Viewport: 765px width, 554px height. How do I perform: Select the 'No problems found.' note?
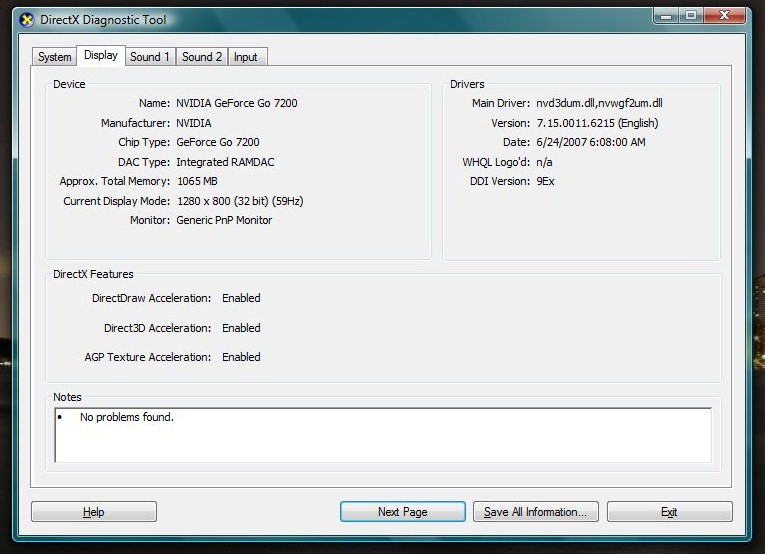click(127, 417)
